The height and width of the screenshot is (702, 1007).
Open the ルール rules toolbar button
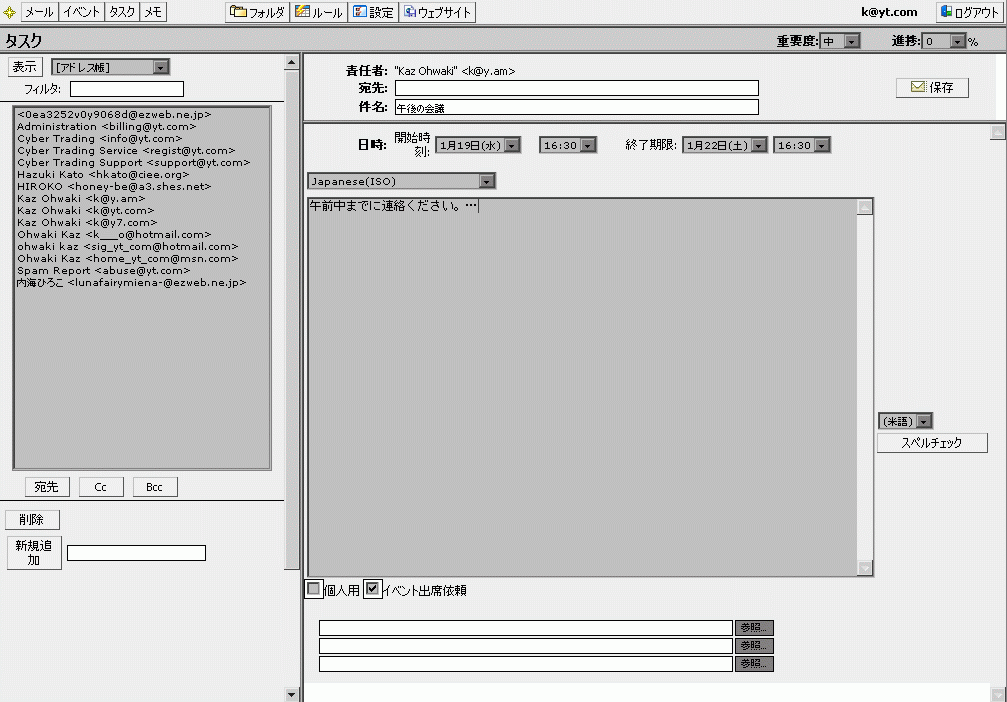coord(319,13)
